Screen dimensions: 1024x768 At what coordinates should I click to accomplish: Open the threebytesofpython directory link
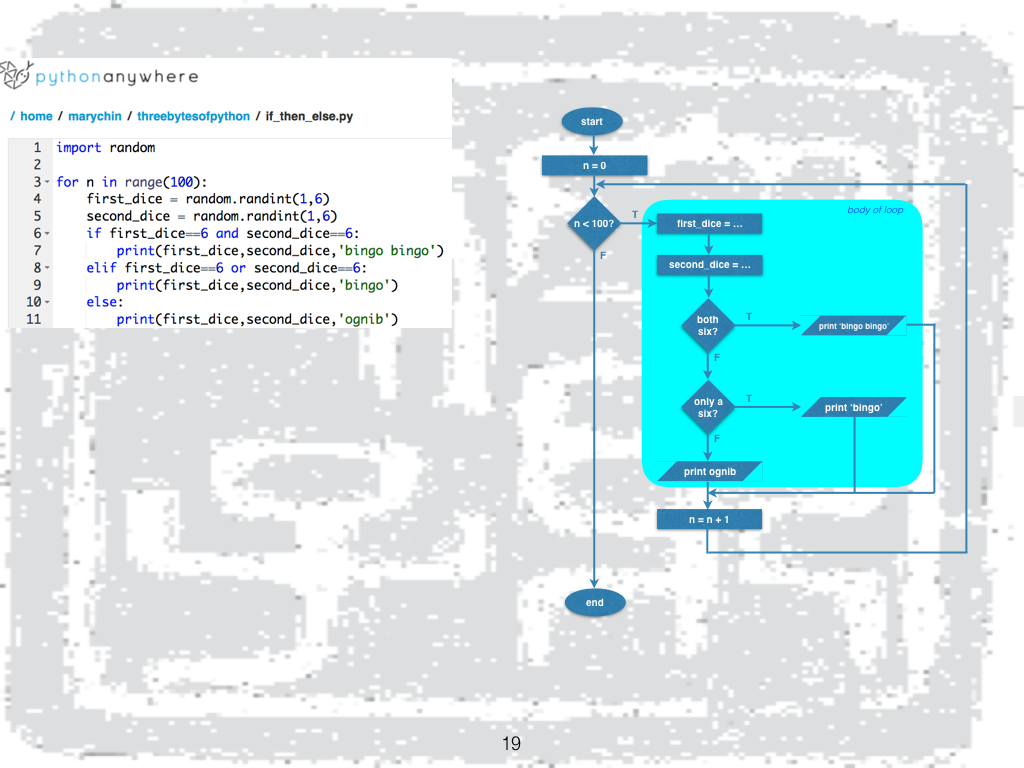193,116
